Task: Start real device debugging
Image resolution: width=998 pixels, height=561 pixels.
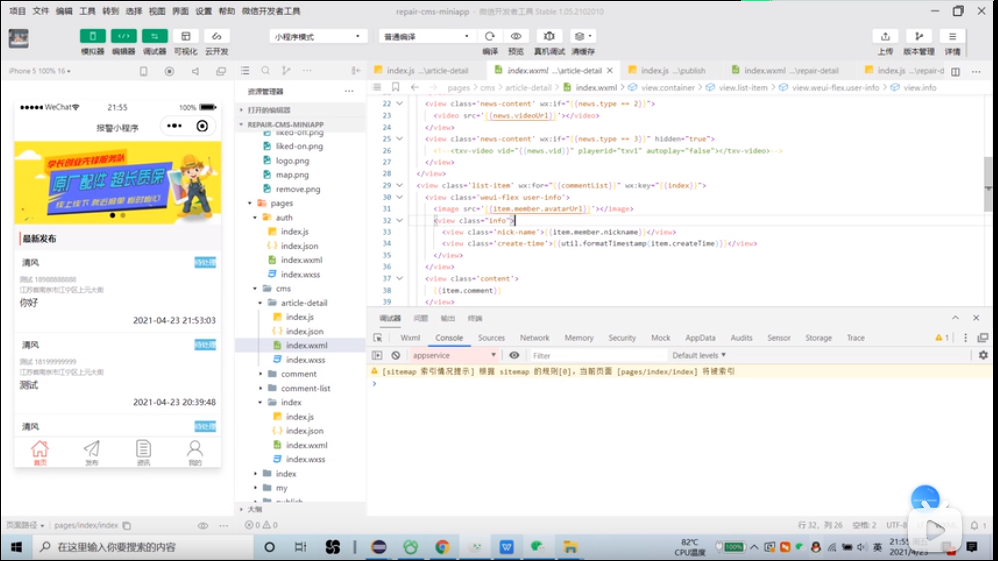Action: 549,36
